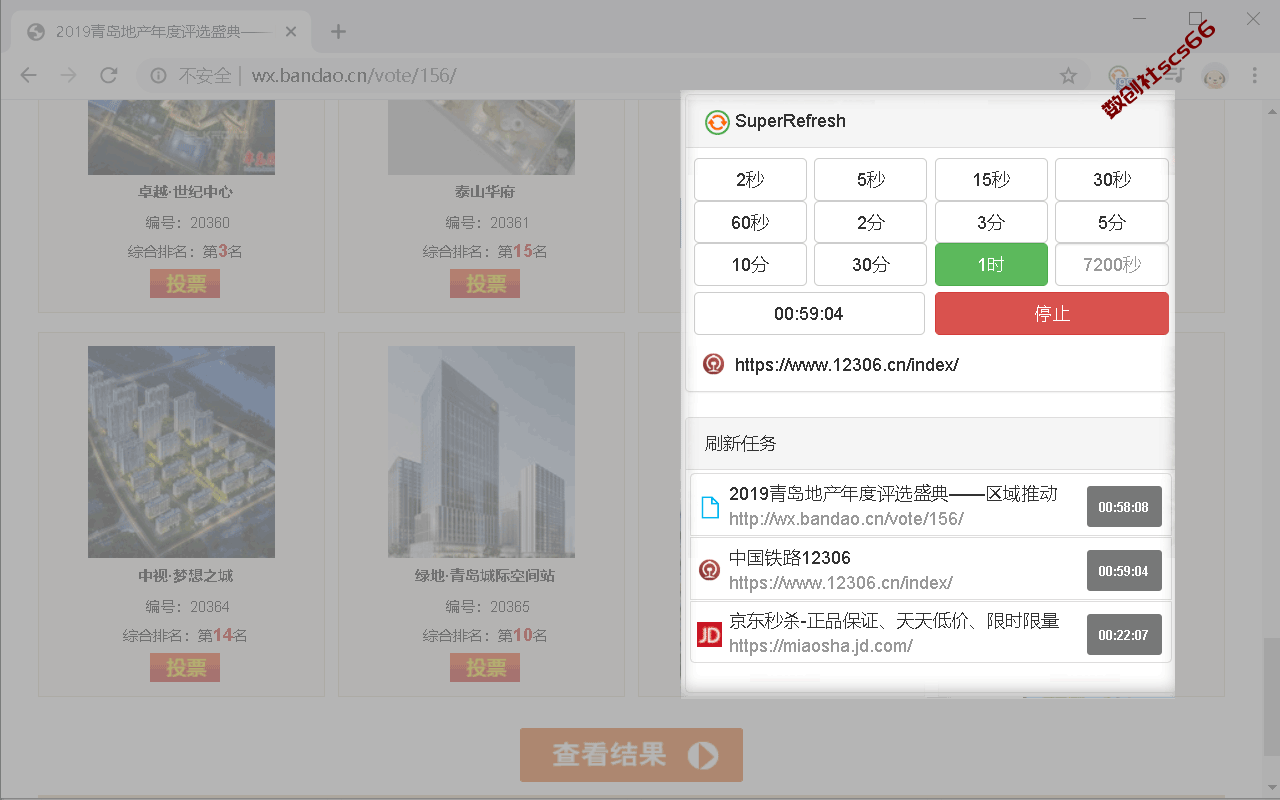Click the railway icon of 中国铁路12306 task
This screenshot has width=1280, height=800.
click(x=709, y=570)
